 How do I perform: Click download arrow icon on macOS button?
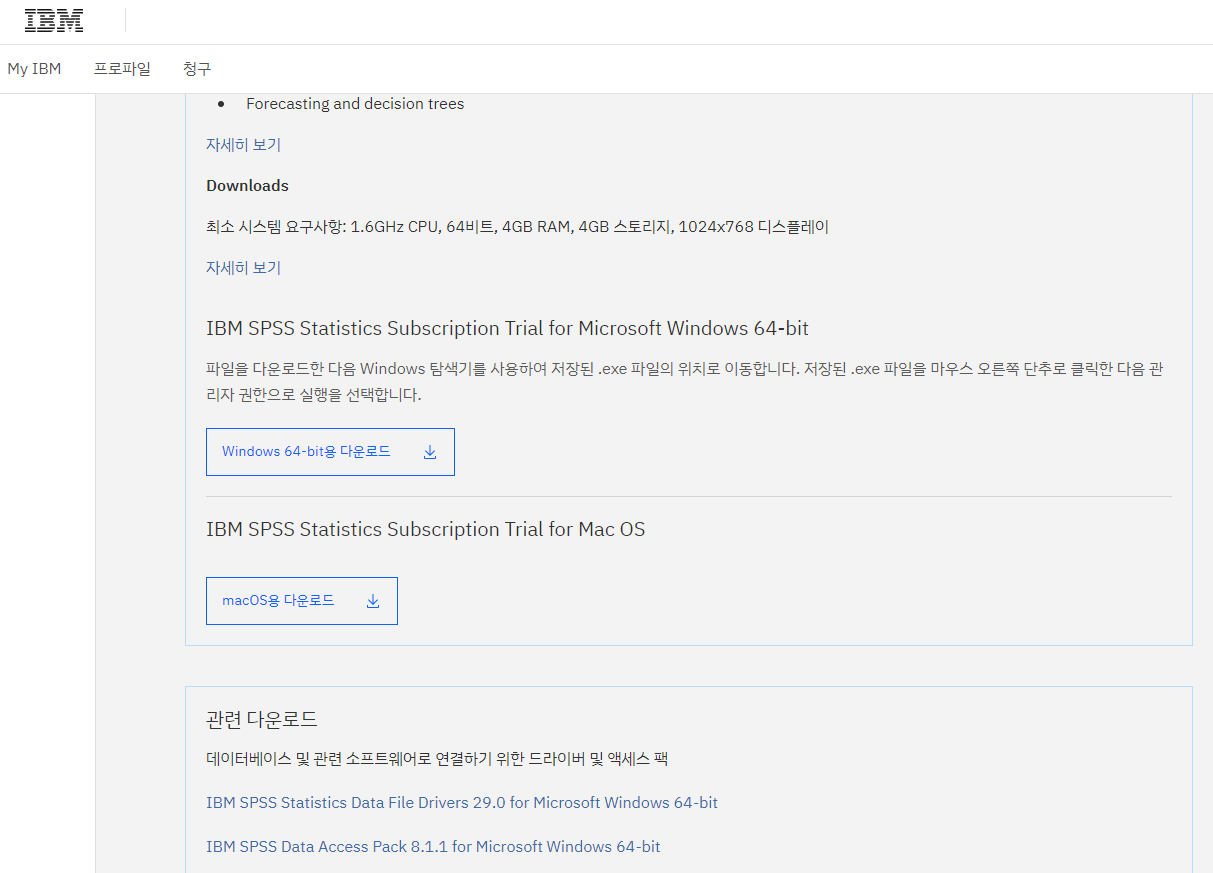(373, 601)
